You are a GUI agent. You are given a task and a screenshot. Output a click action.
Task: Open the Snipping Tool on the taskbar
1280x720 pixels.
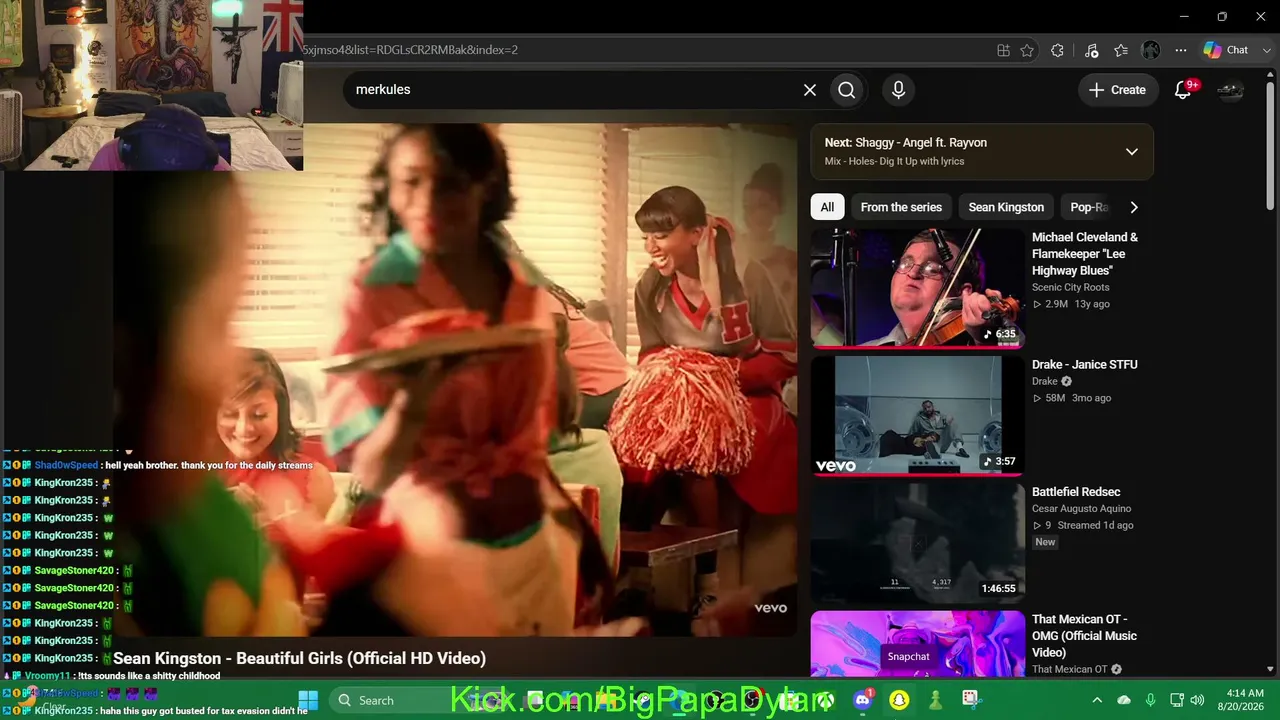coord(970,700)
